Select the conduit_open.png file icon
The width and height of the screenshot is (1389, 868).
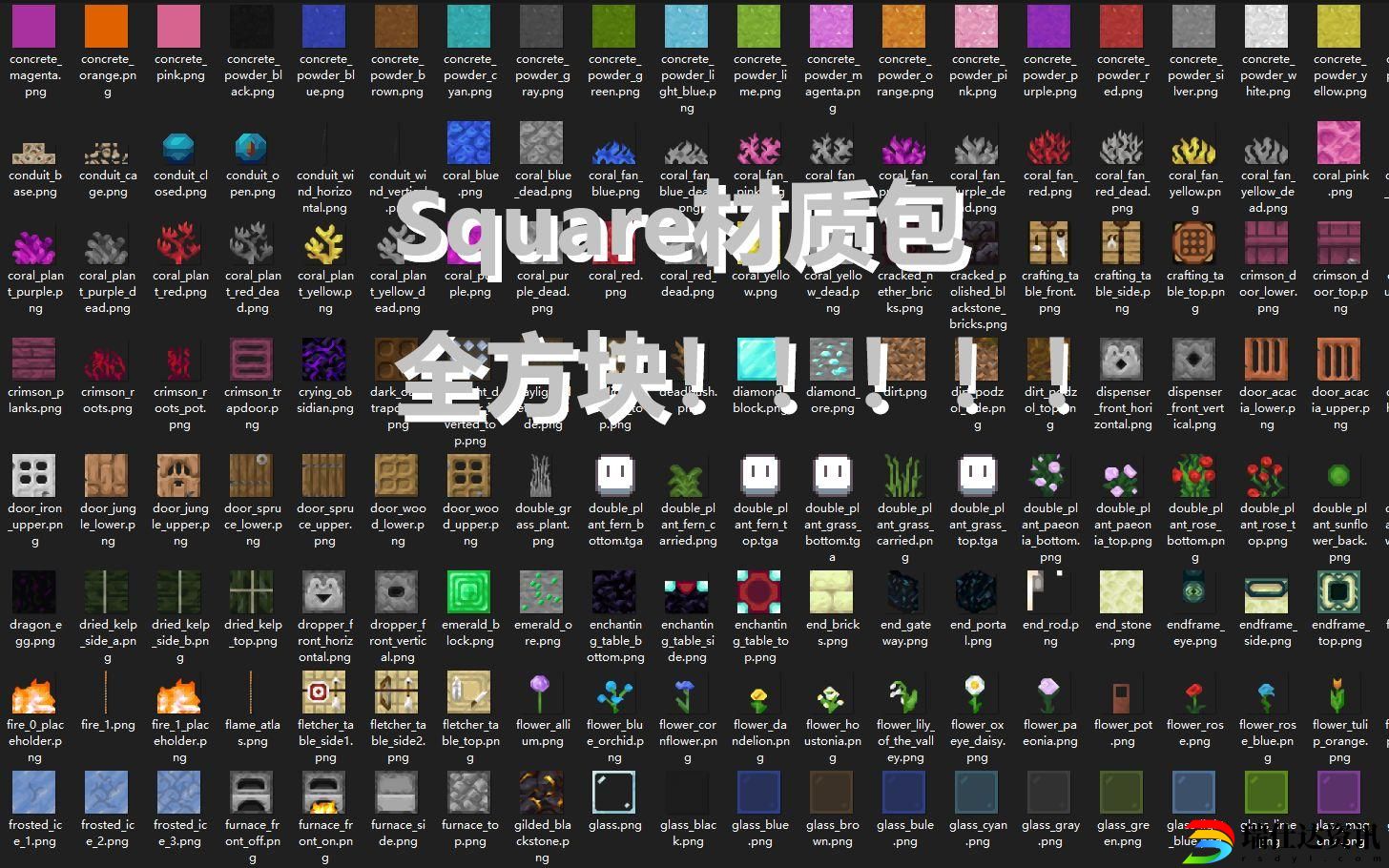[252, 147]
